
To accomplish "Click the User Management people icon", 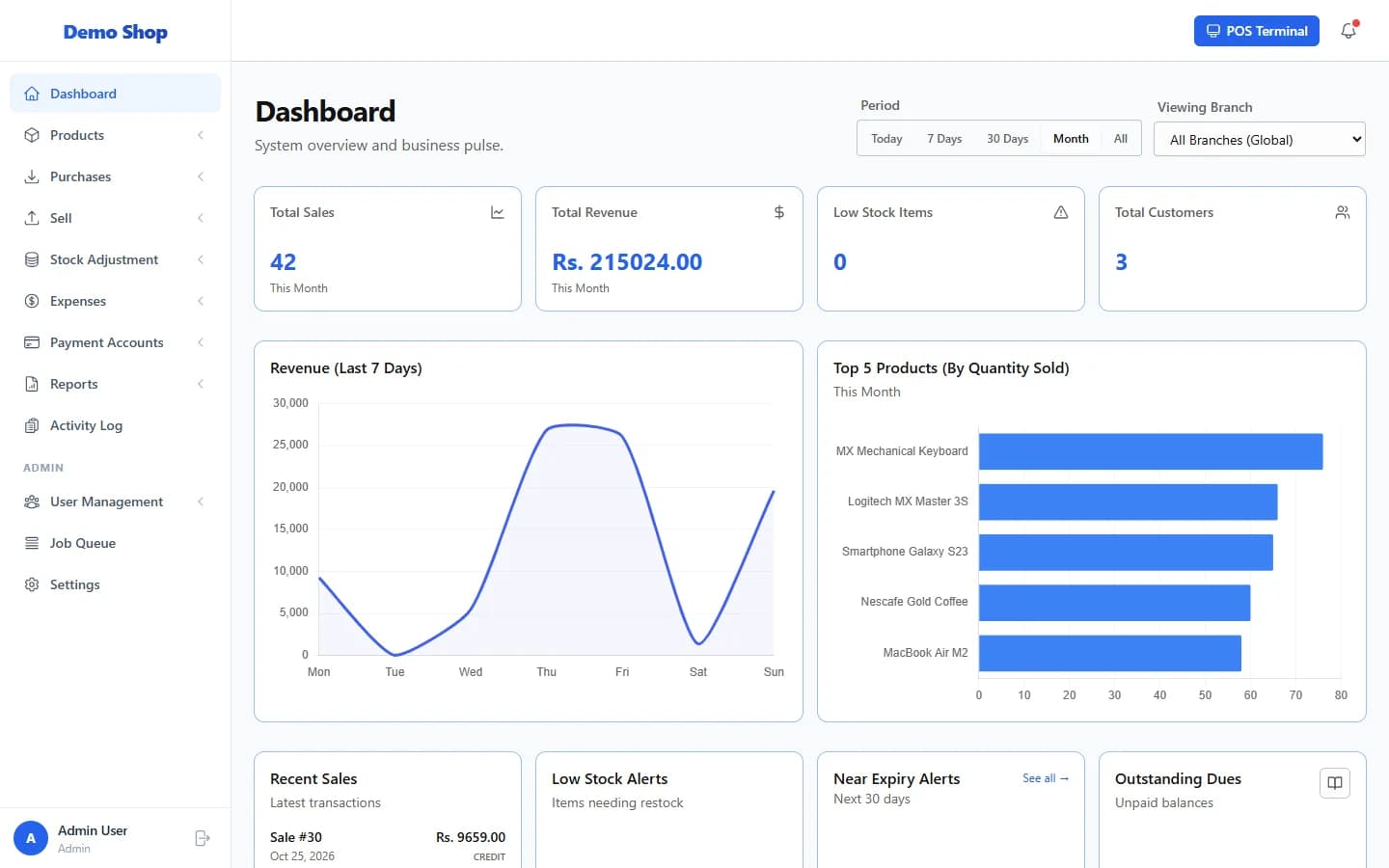I will point(32,502).
